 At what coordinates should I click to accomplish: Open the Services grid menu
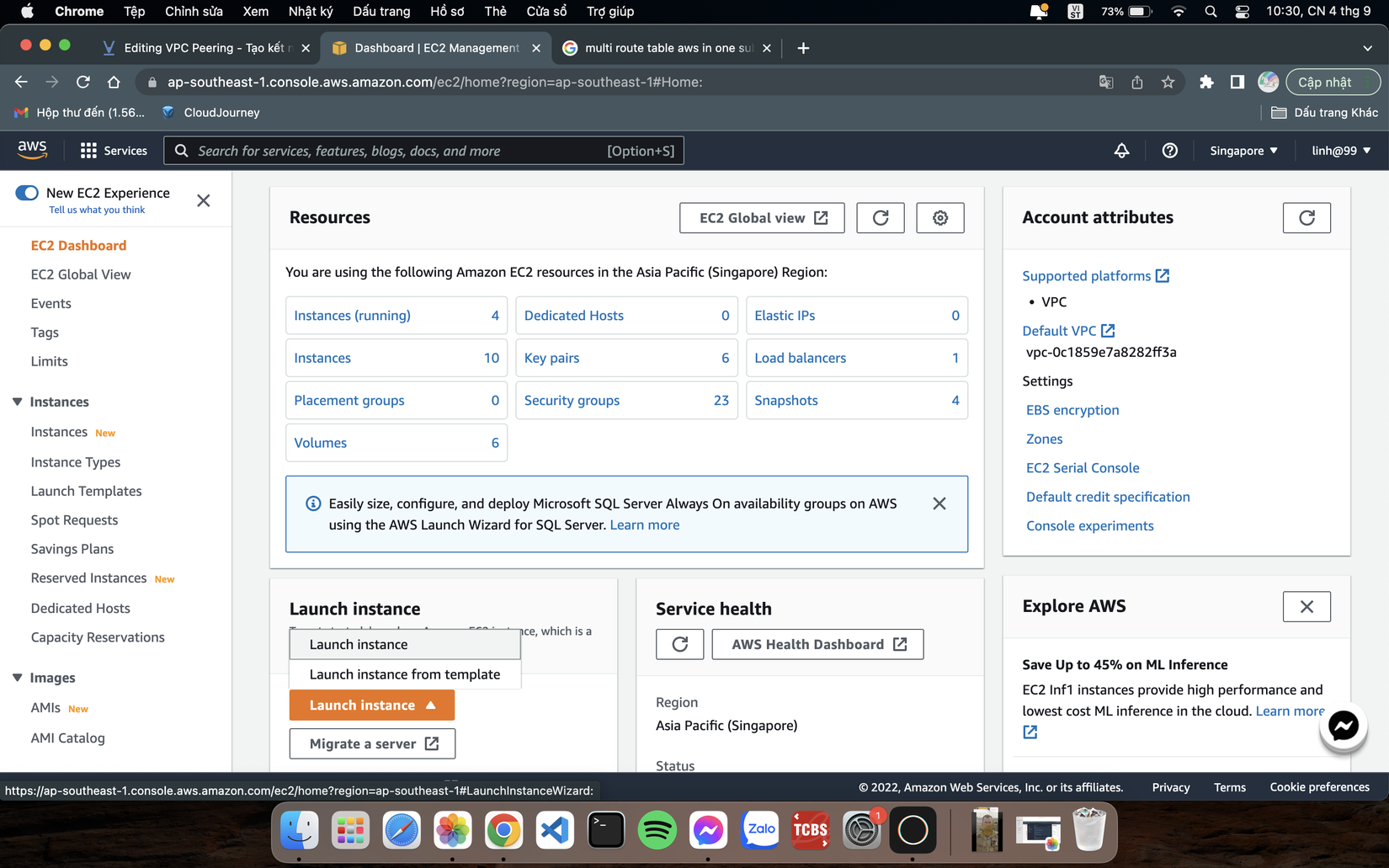point(114,151)
